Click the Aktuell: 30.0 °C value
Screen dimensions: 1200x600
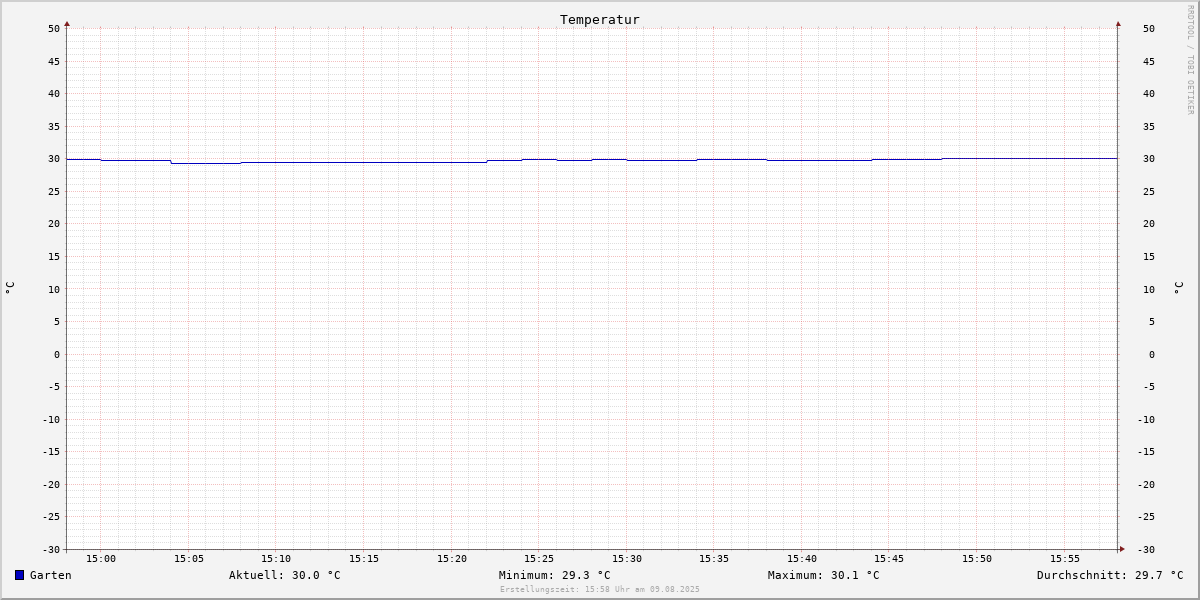pyautogui.click(x=285, y=575)
